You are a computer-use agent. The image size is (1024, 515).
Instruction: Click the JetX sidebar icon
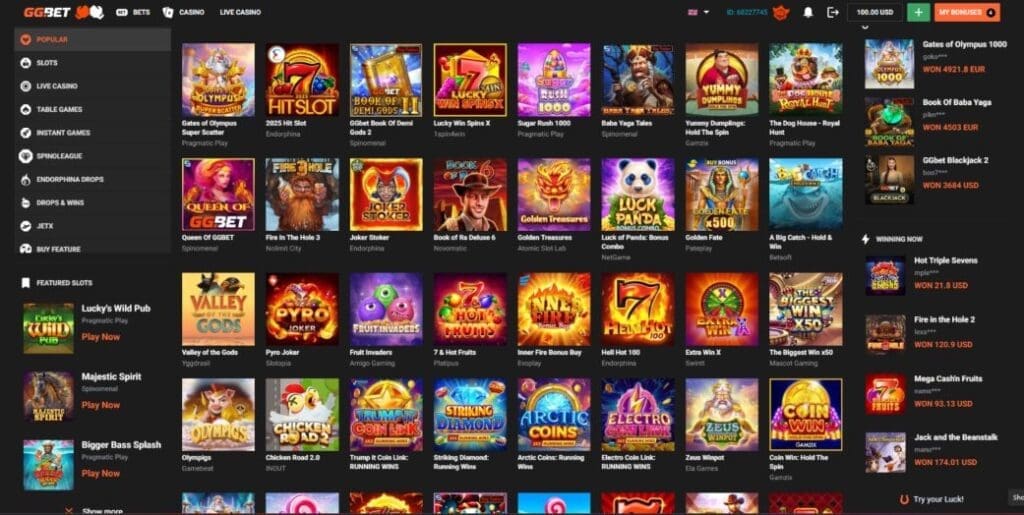25,226
